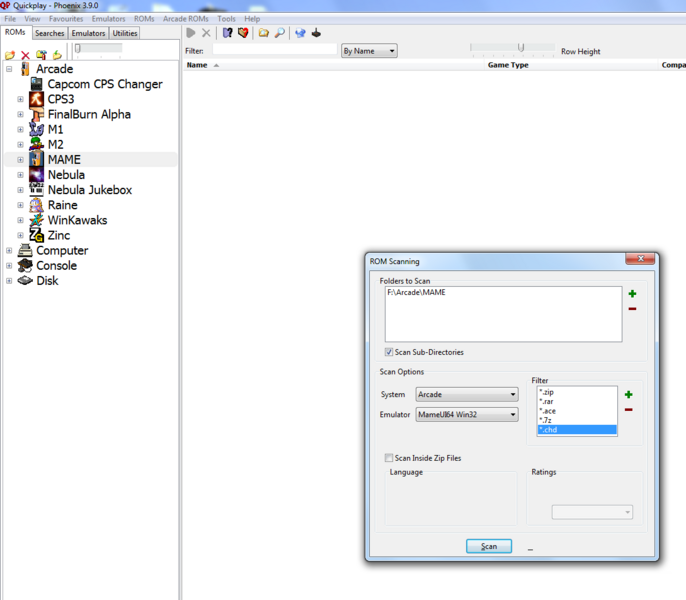The width and height of the screenshot is (686, 600).
Task: Select the WinKawaks emulator icon
Action: point(36,220)
